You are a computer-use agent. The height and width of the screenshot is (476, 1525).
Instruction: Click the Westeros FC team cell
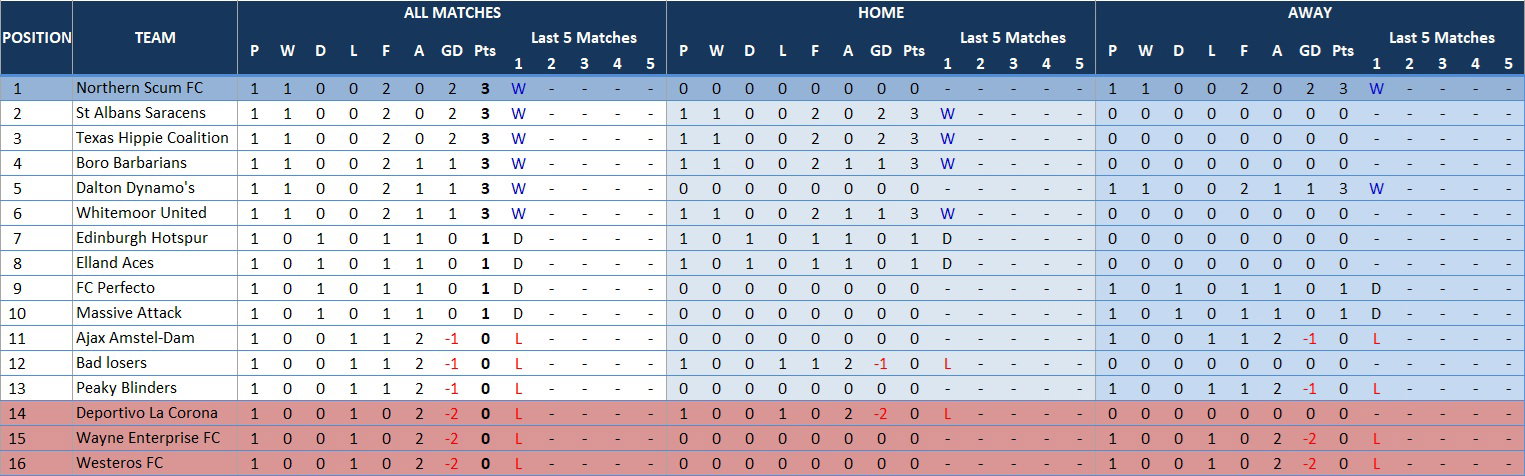155,463
